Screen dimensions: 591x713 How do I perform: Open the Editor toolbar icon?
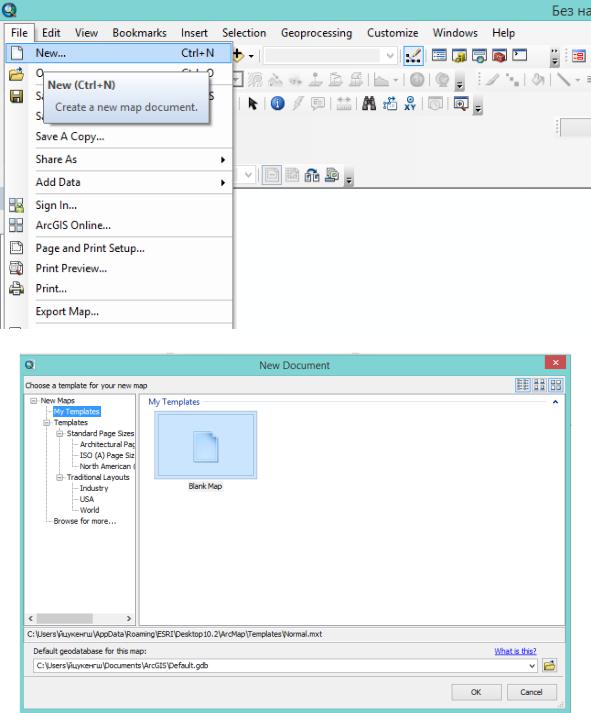click(413, 56)
